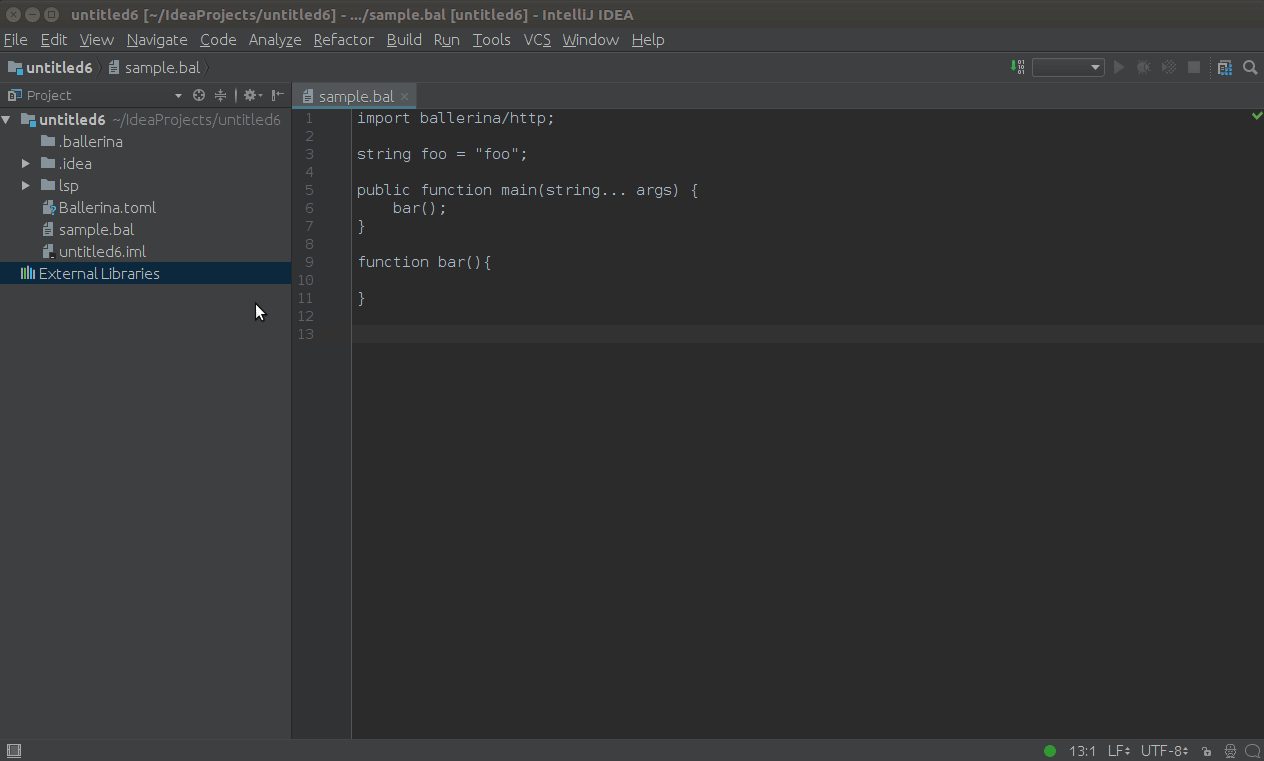Click the Debug bug icon
Screen dimensions: 1264x761
[1143, 67]
